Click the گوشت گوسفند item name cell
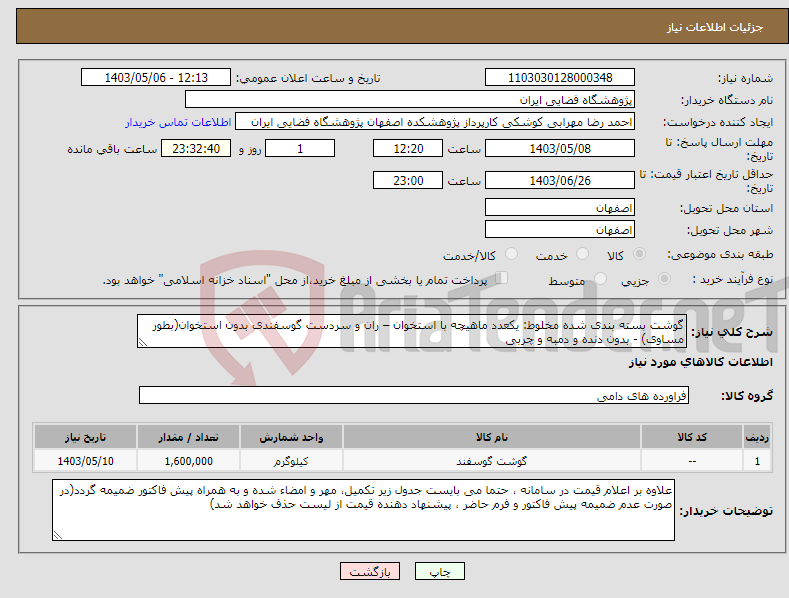Viewport: 789px width, 598px height. point(492,461)
